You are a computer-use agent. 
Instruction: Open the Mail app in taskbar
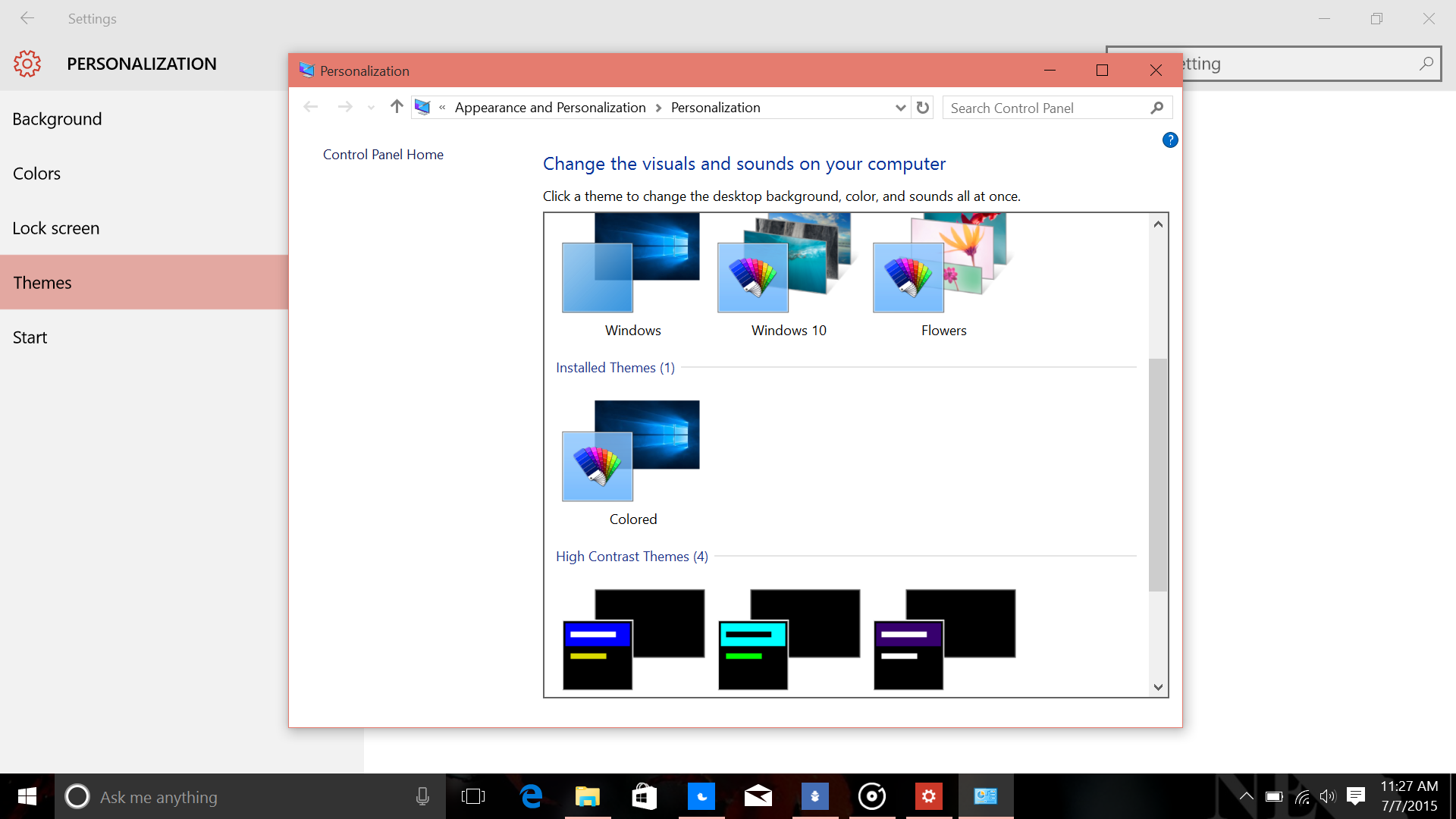(x=758, y=796)
